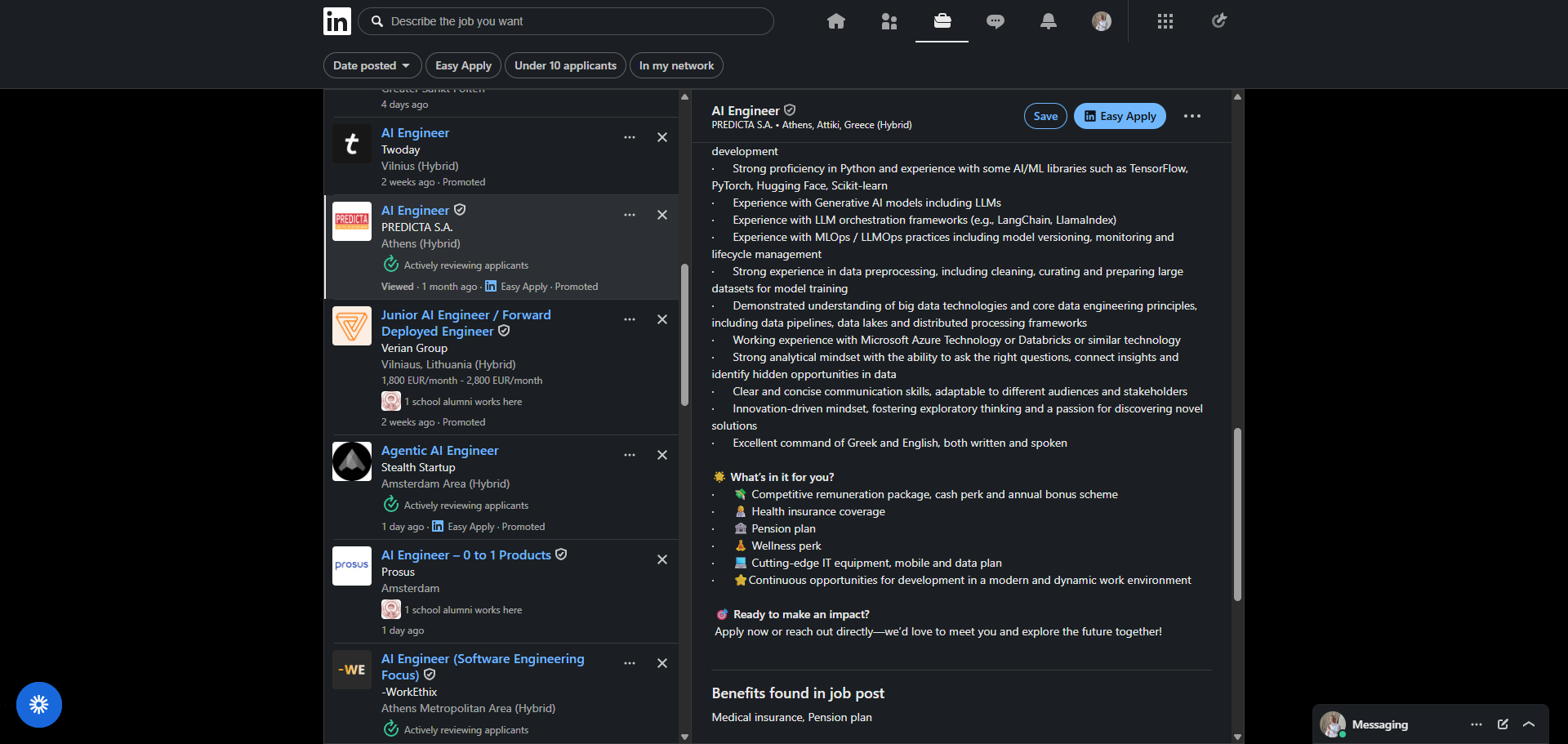This screenshot has height=744, width=1568.
Task: Dismiss the Junior AI Engineer Verian job
Action: point(662,319)
